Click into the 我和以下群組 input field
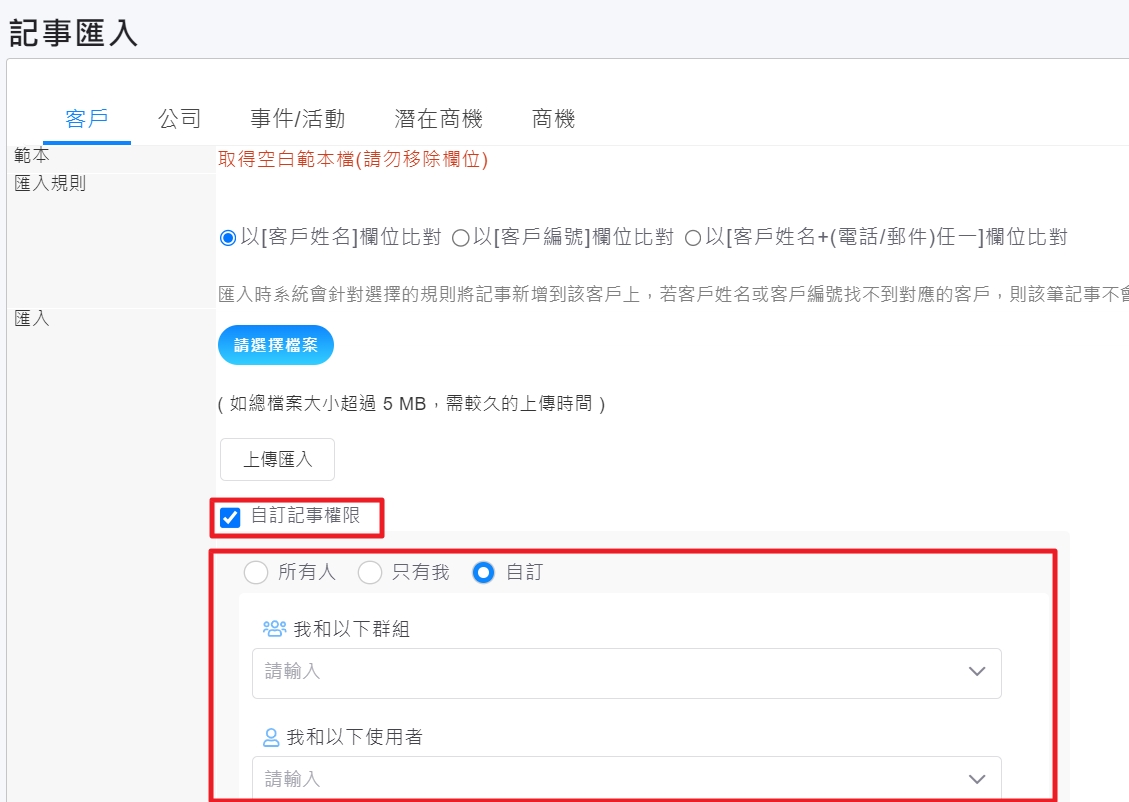Viewport: 1129px width, 802px height. (x=600, y=672)
